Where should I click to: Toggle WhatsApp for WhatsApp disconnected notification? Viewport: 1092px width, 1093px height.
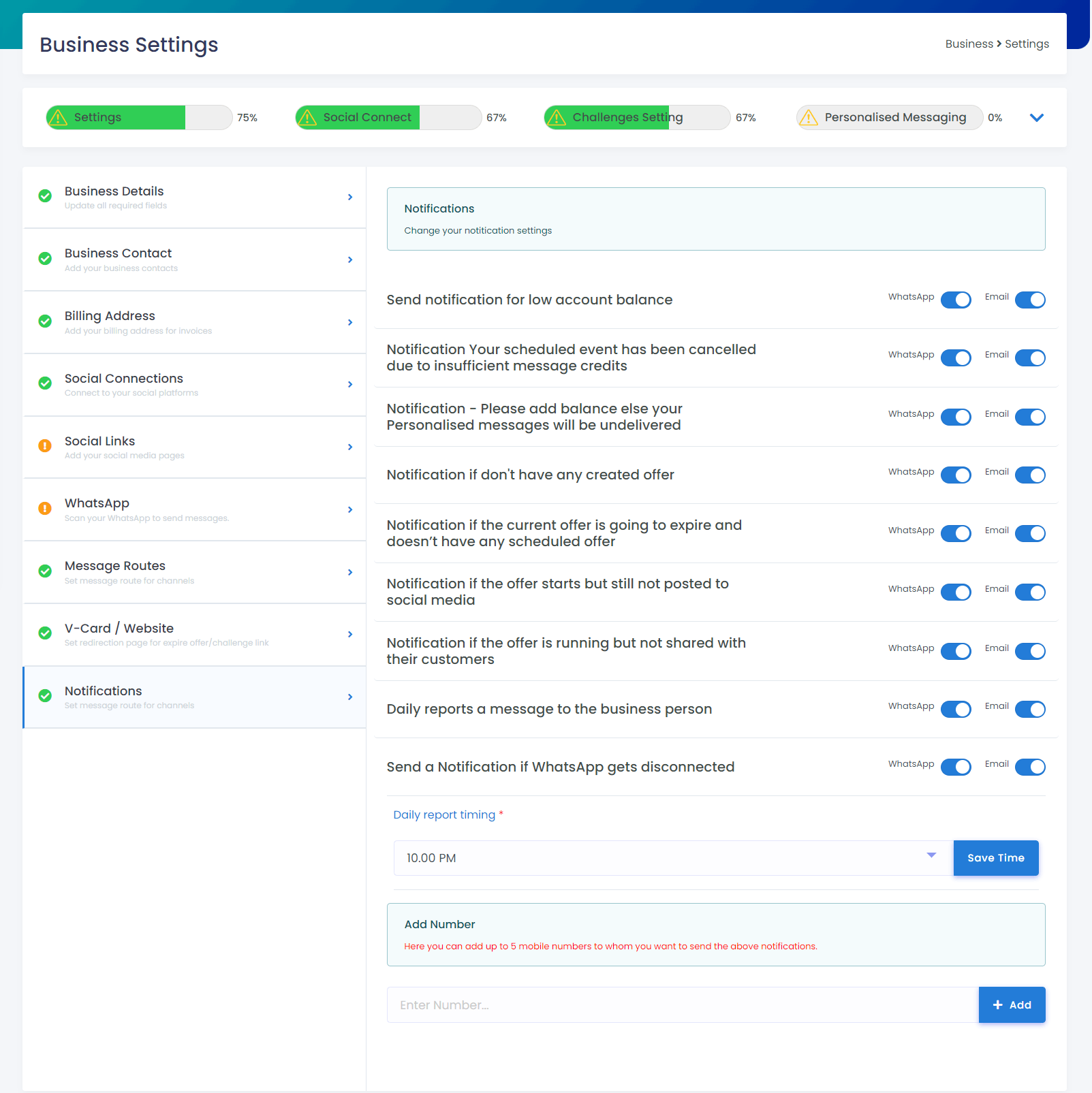click(x=956, y=767)
